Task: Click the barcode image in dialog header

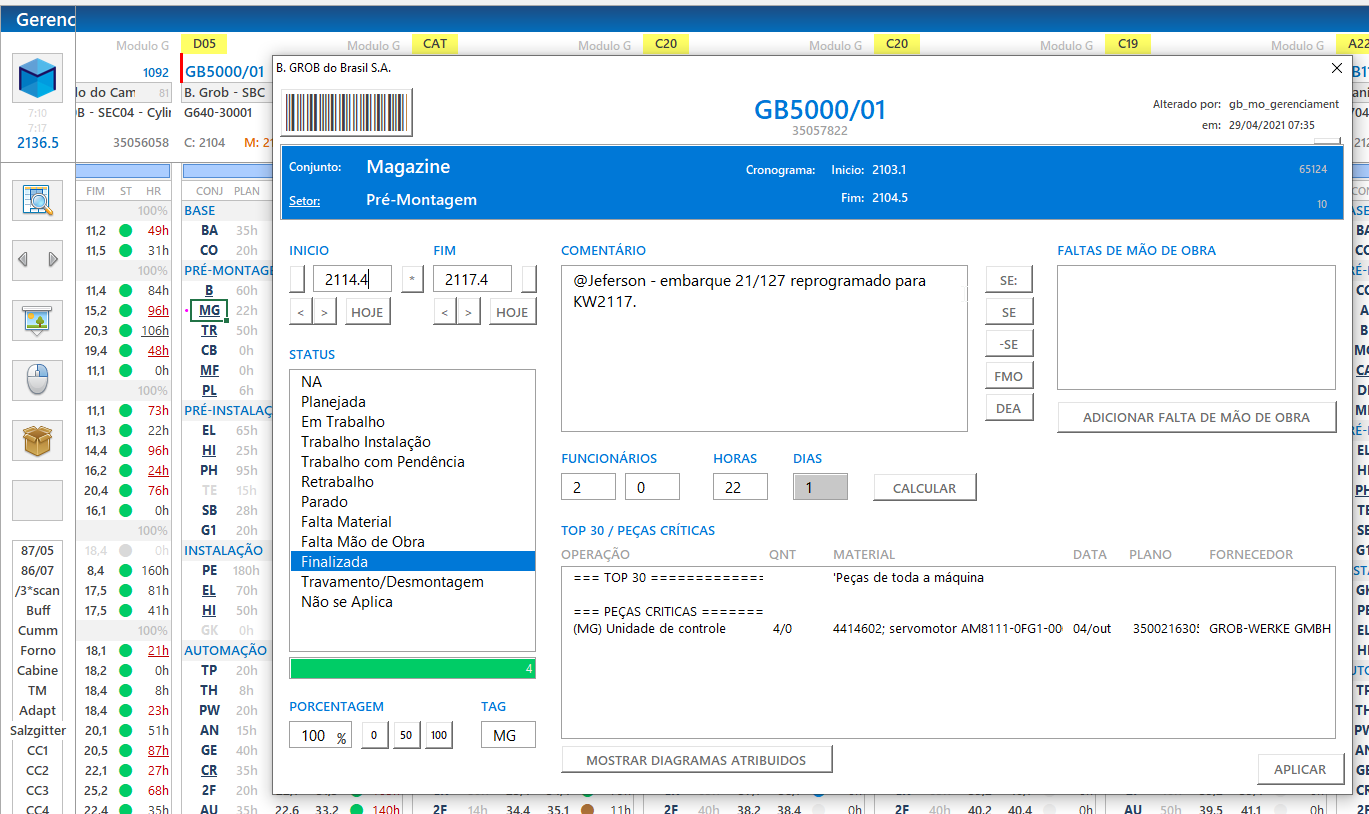Action: 346,112
